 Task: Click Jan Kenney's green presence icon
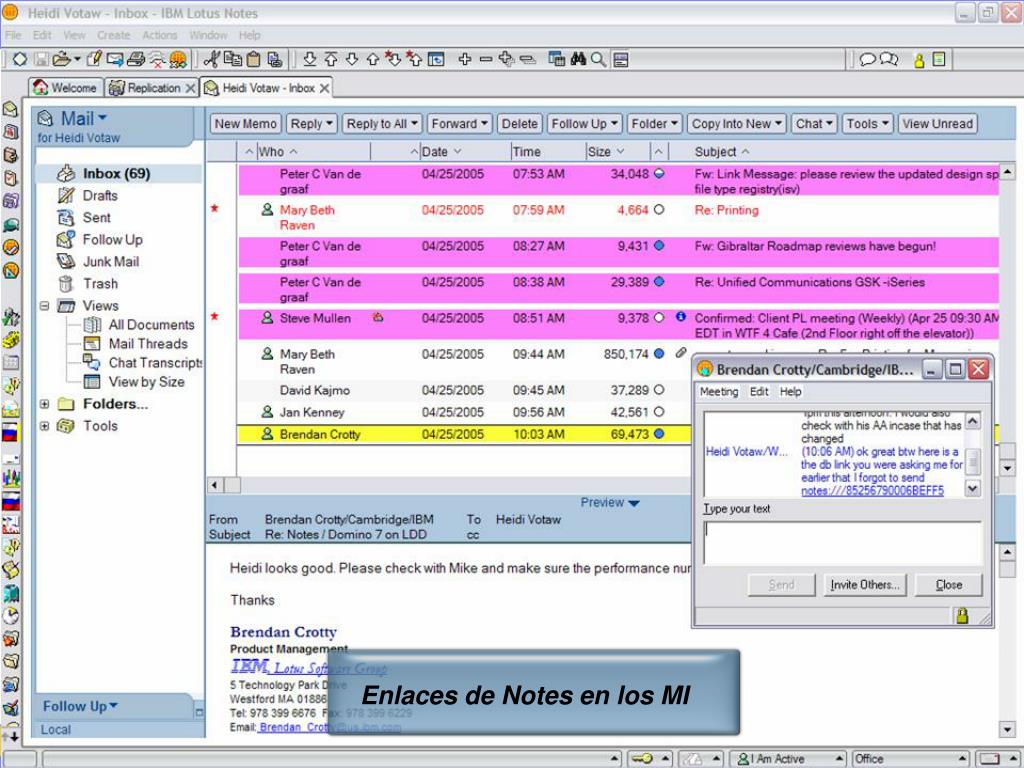[x=267, y=412]
